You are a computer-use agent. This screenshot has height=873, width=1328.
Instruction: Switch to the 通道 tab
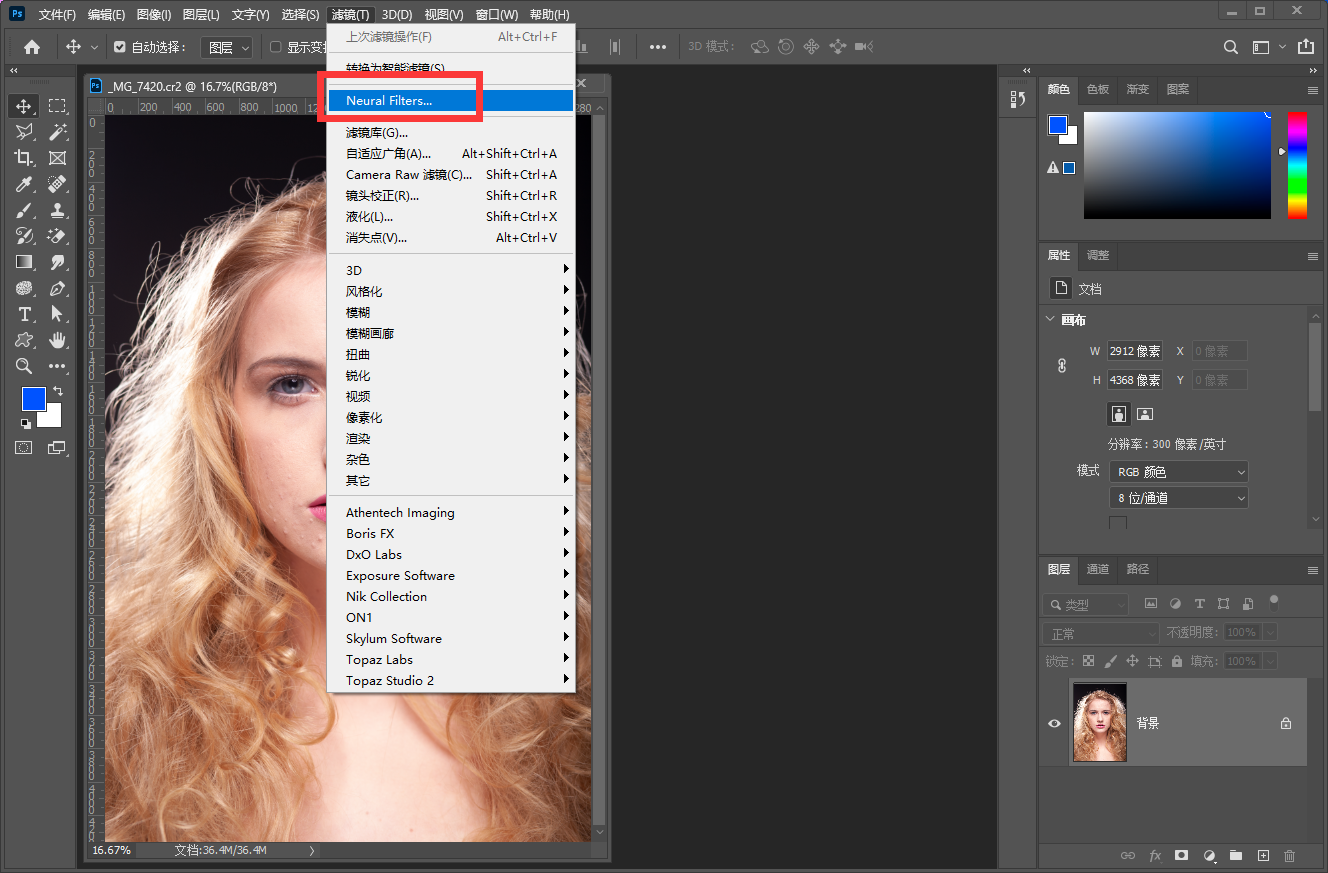pyautogui.click(x=1097, y=569)
